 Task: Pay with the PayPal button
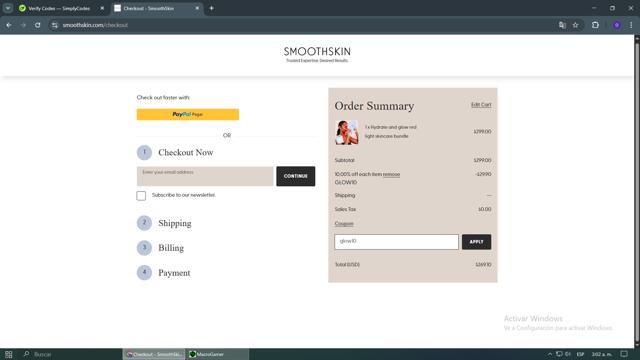tap(188, 114)
